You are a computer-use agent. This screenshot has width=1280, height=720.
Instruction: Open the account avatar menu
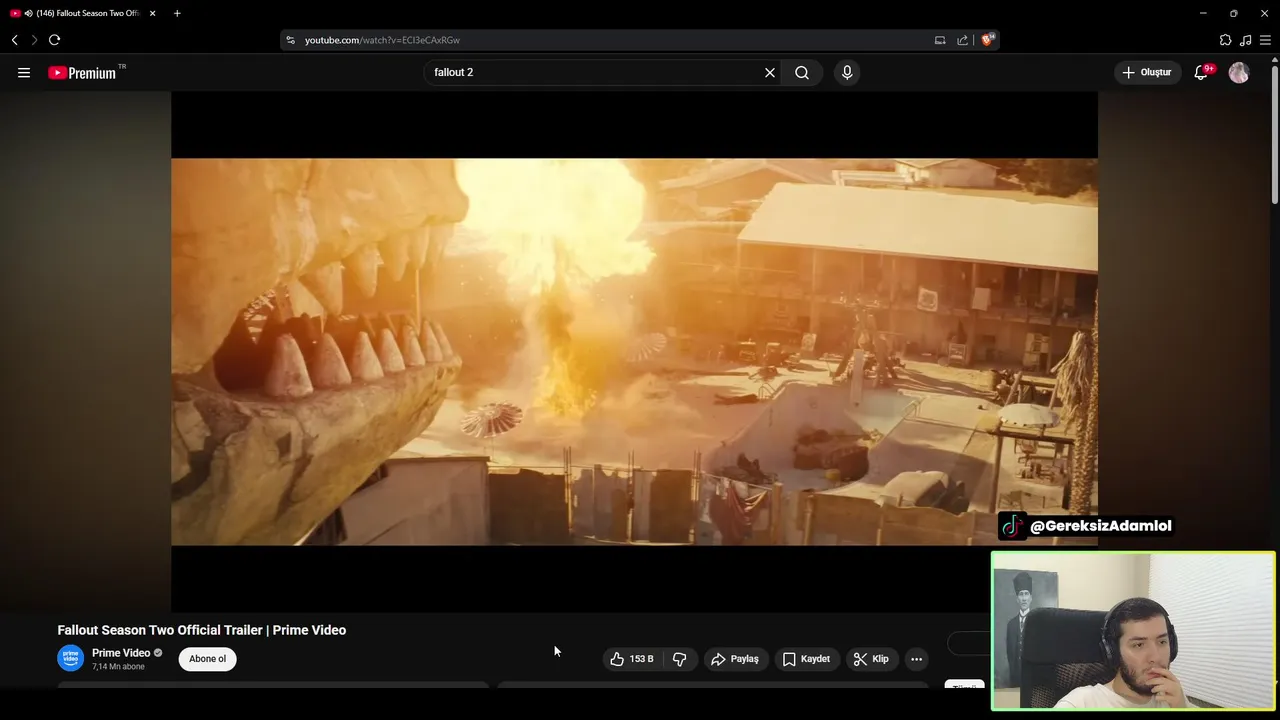(1239, 72)
